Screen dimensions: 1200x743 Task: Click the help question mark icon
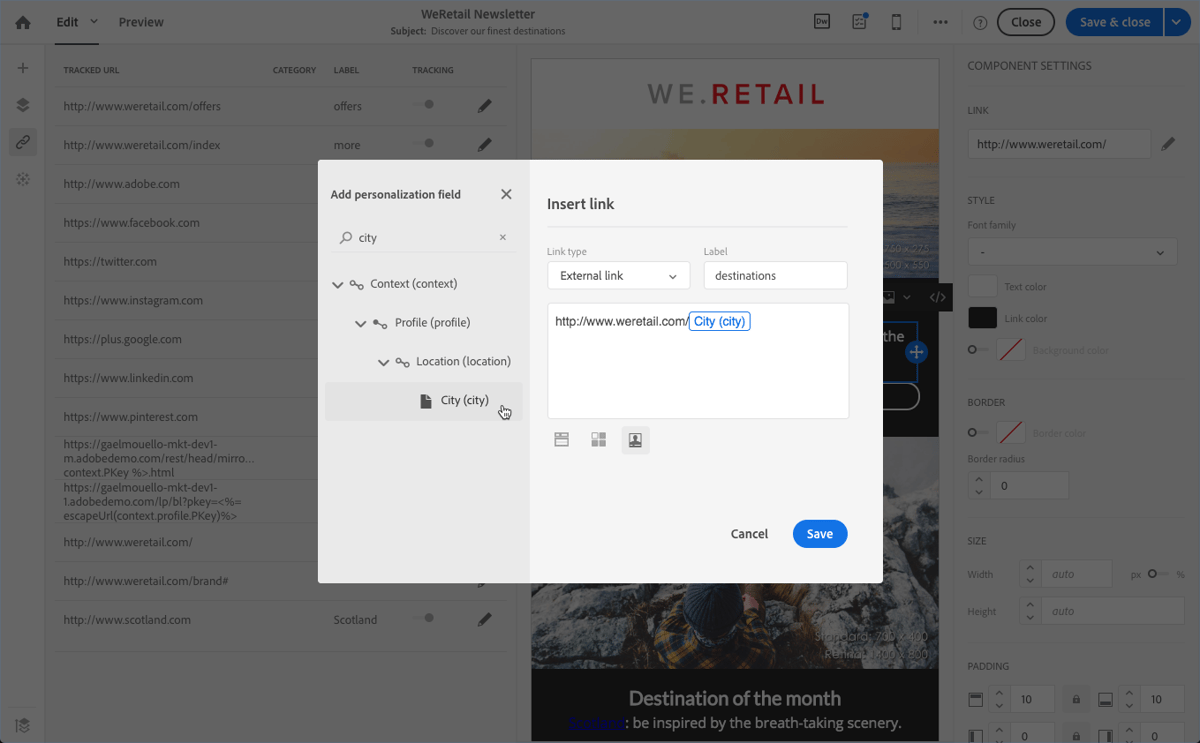[979, 21]
